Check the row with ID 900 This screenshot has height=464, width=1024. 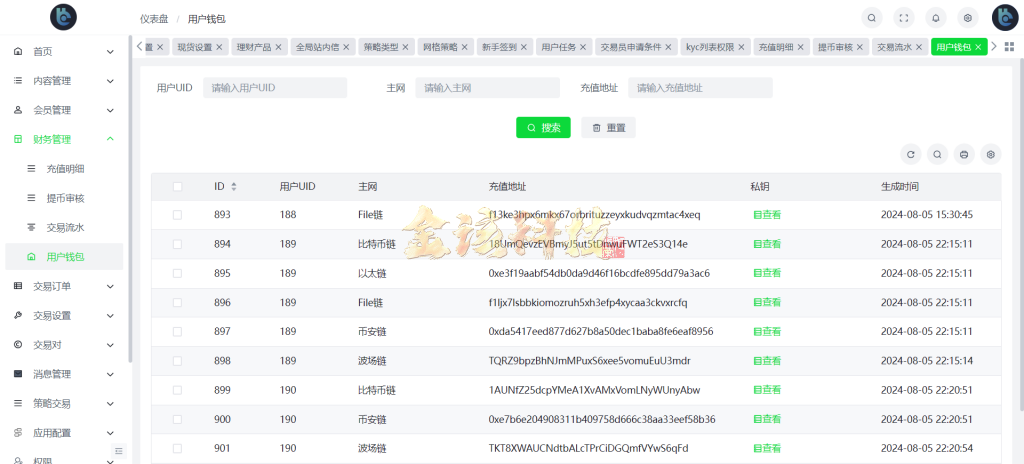coord(178,419)
